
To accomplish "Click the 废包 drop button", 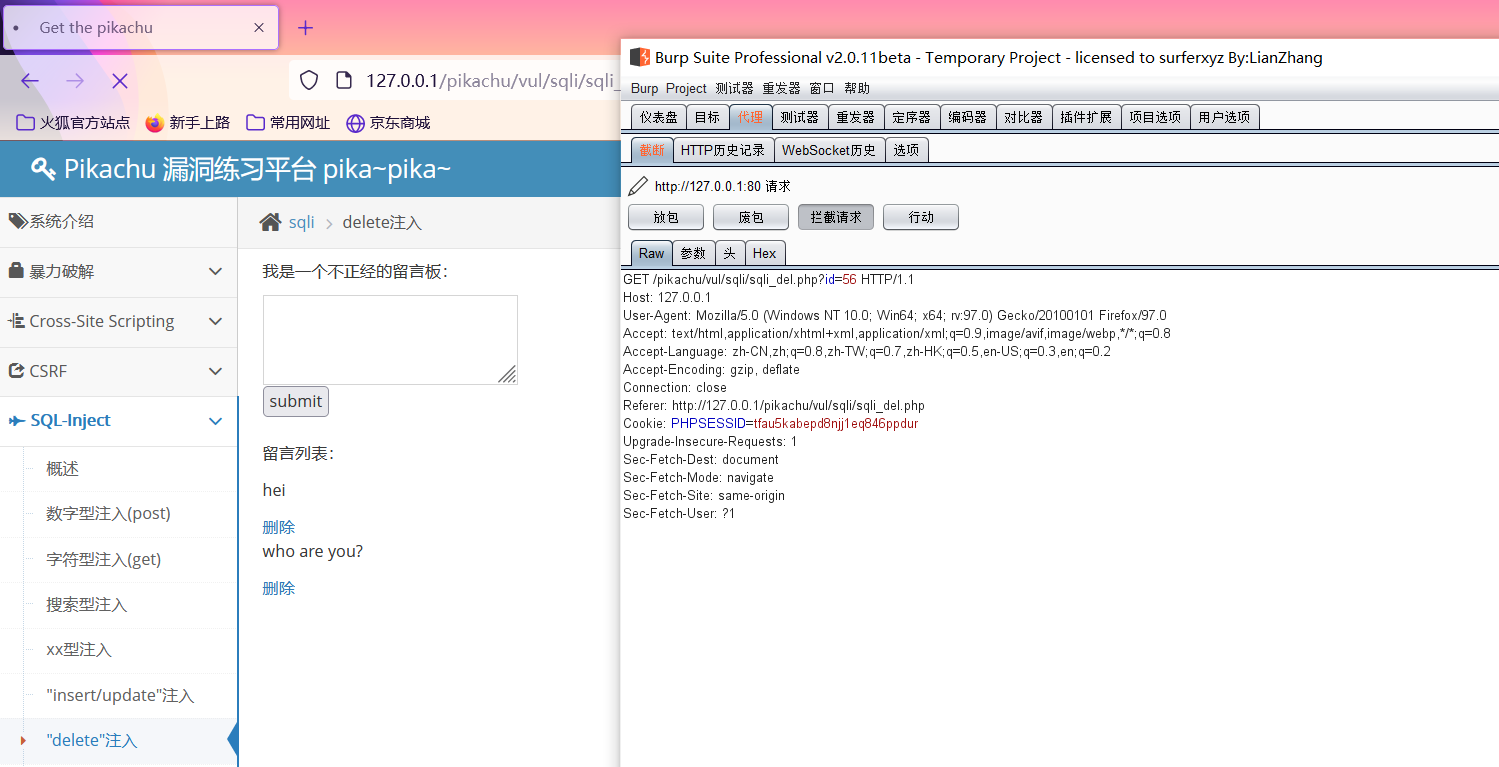I will tap(751, 217).
